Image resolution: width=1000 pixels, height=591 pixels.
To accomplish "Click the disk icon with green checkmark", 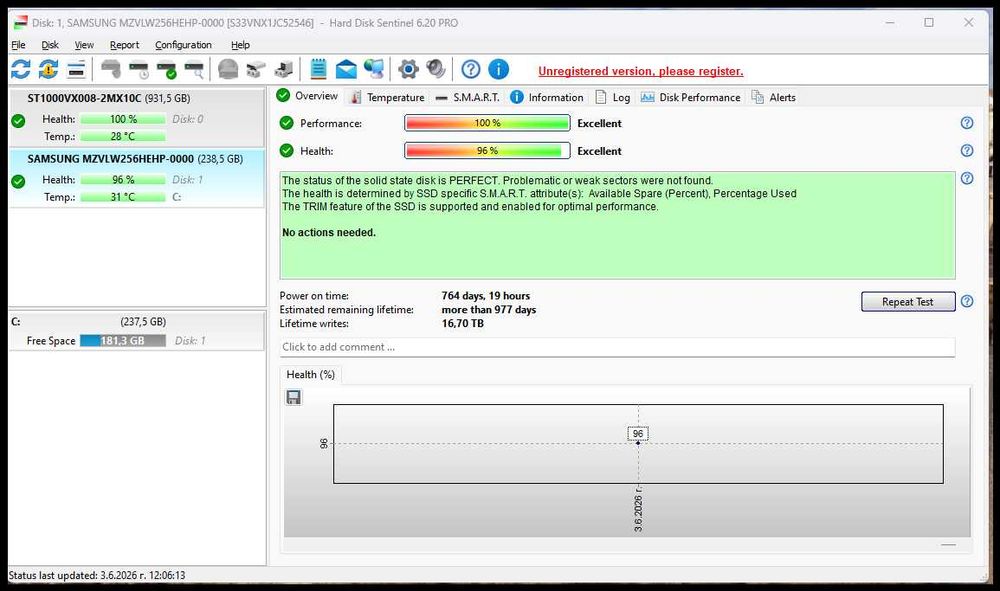I will 166,69.
